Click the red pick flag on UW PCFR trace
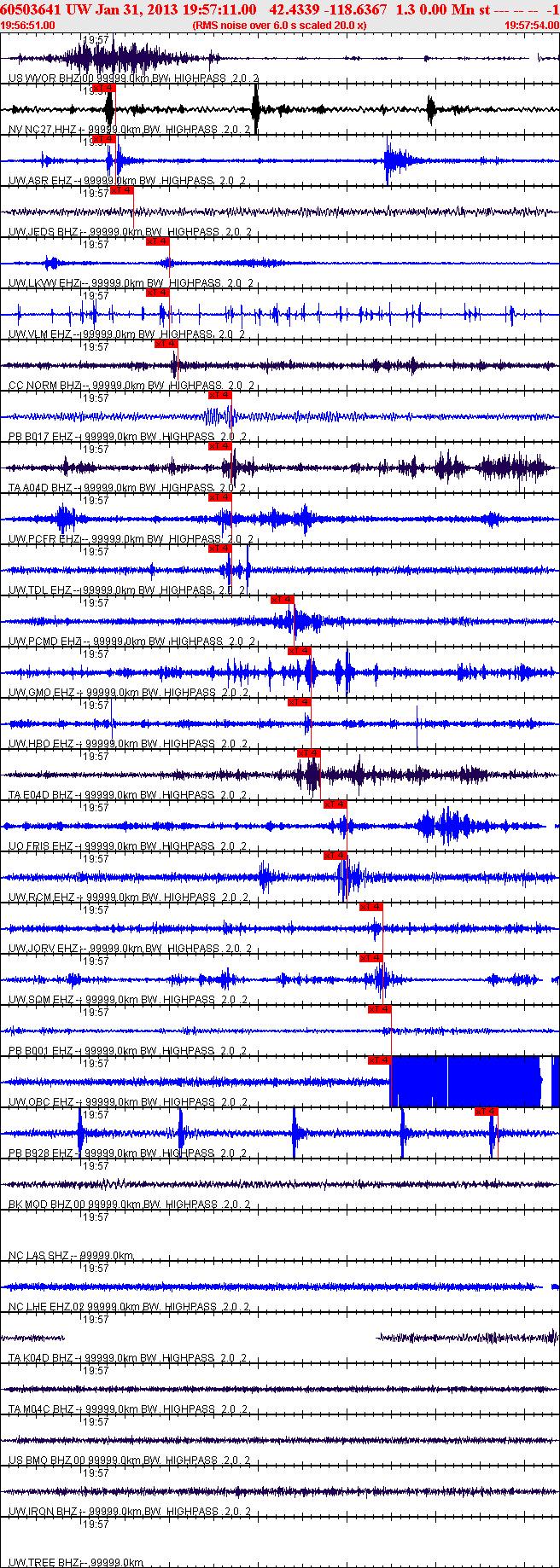Image resolution: width=560 pixels, height=1568 pixels. point(219,497)
